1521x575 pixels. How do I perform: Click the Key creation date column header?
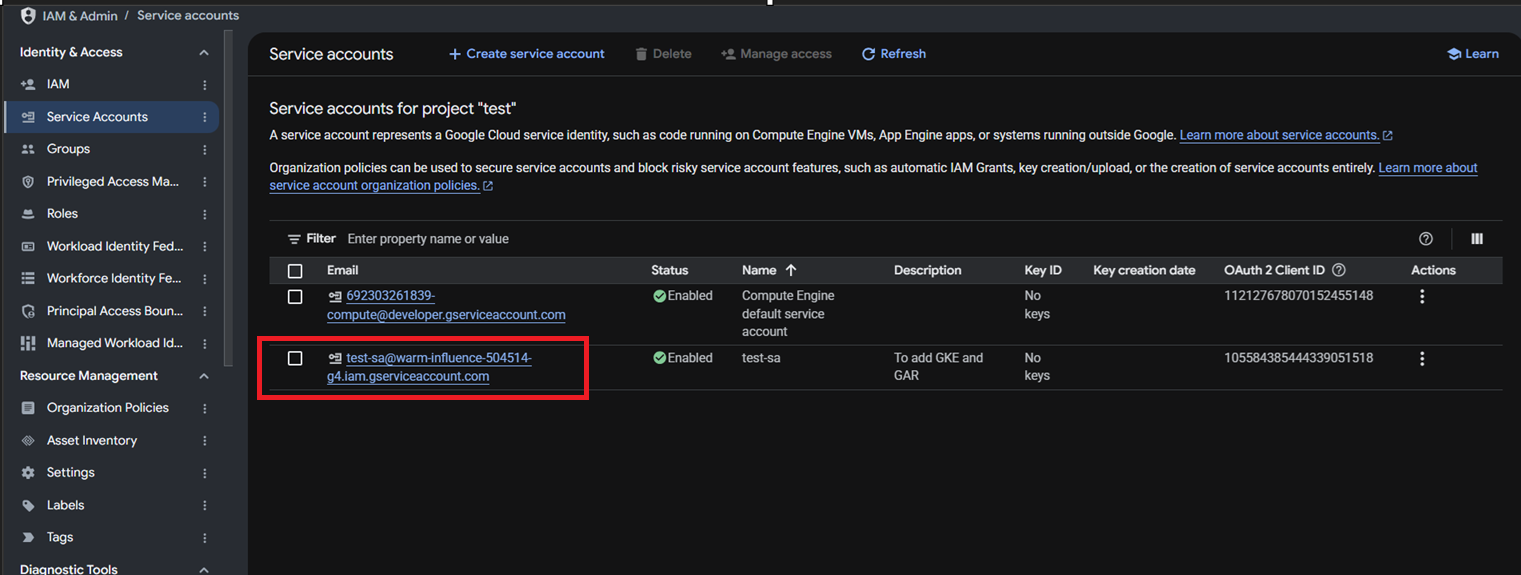click(1144, 270)
